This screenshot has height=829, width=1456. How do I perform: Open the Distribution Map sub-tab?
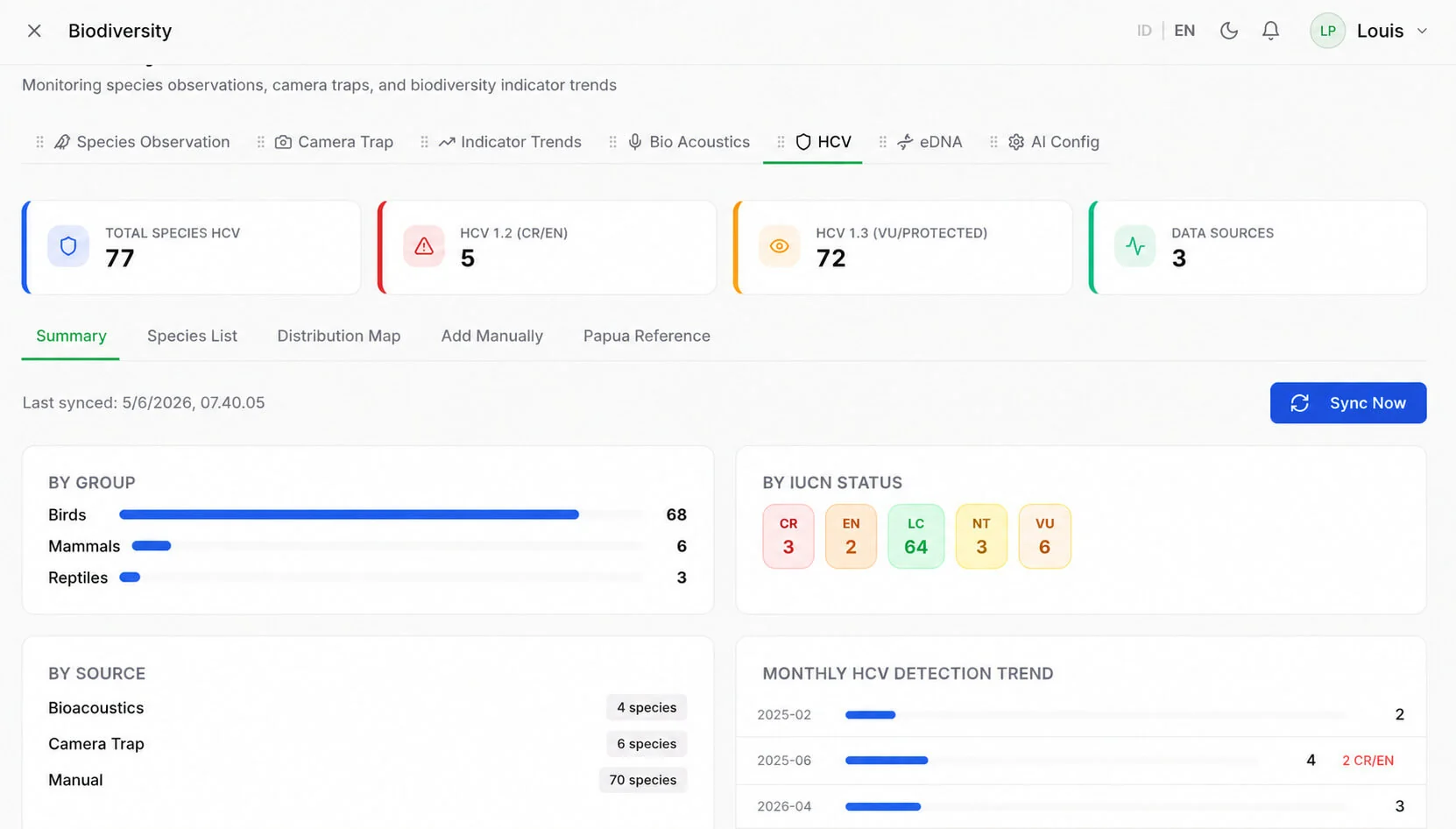[339, 337]
